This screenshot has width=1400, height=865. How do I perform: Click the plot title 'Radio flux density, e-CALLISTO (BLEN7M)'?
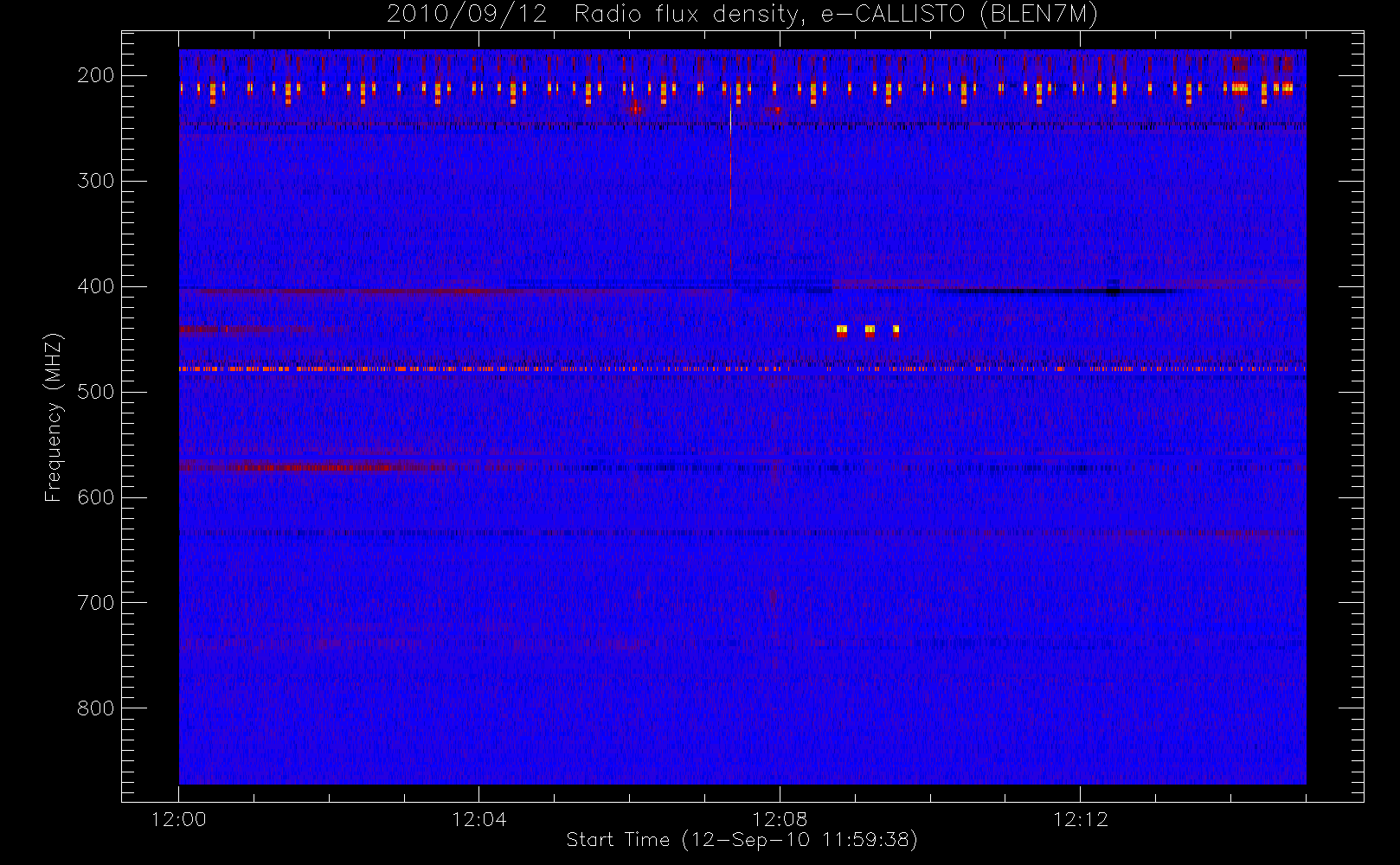[x=836, y=15]
